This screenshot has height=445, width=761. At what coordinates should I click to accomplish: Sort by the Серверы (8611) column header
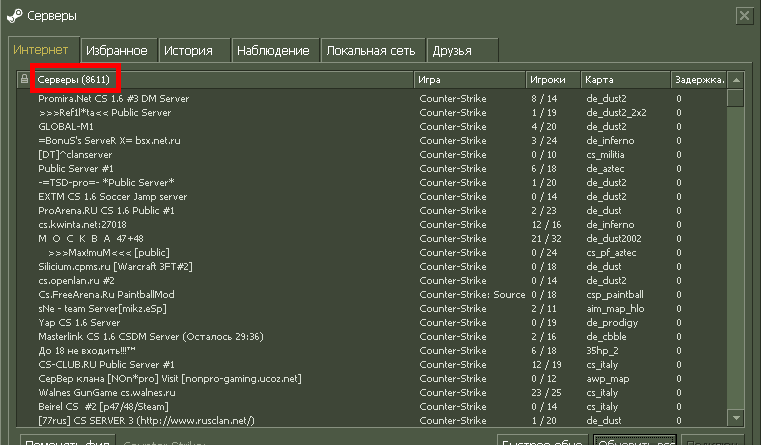pyautogui.click(x=223, y=80)
